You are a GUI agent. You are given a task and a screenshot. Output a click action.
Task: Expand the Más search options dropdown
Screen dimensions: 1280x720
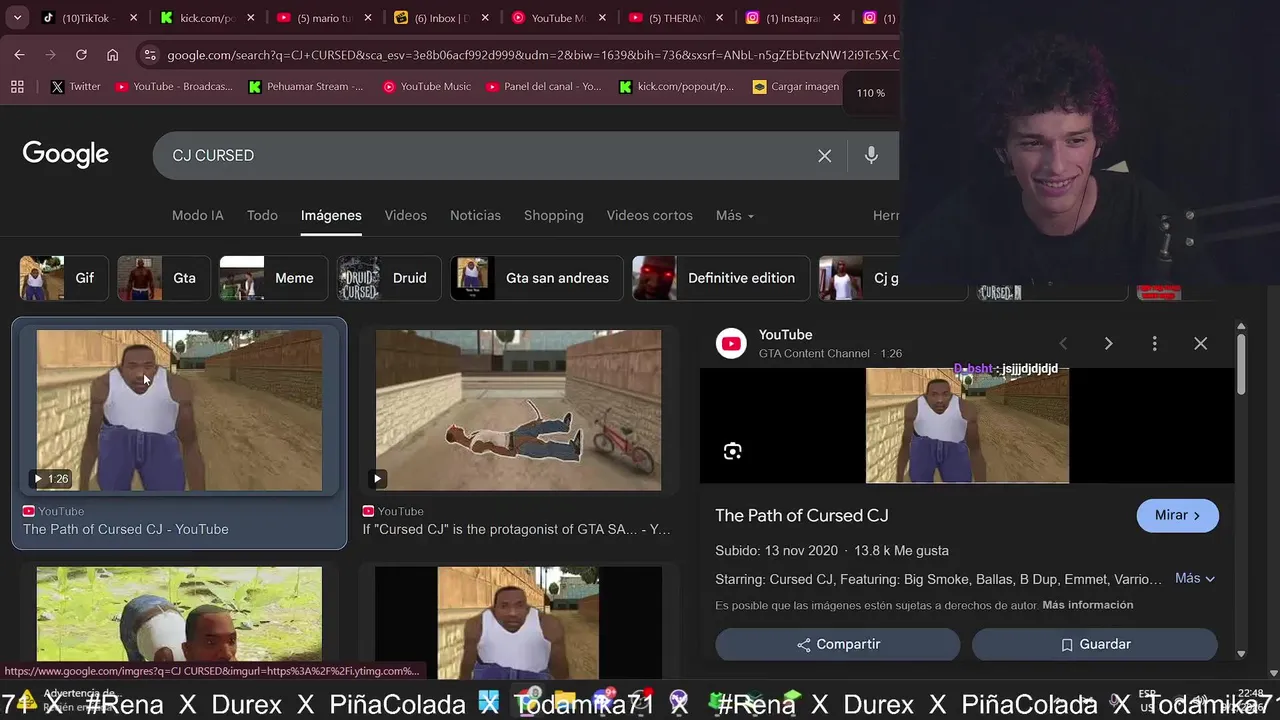735,215
